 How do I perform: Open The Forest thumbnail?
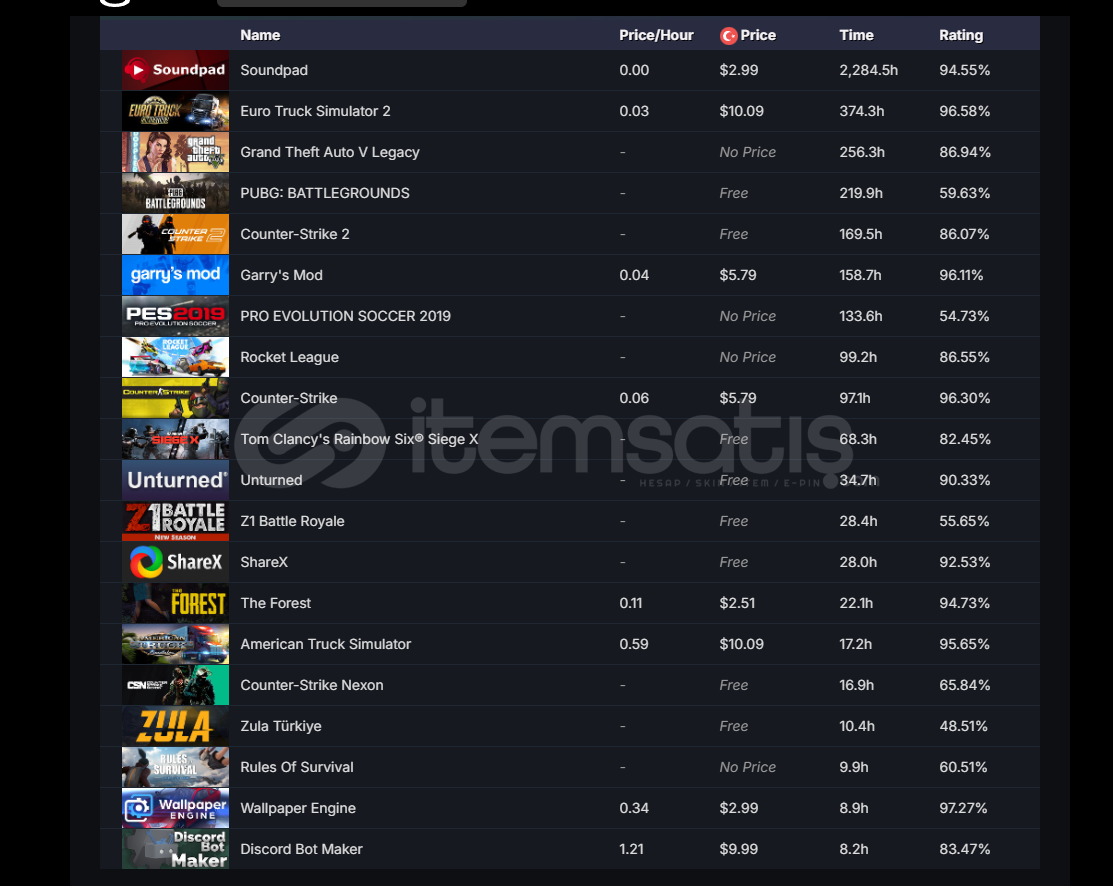175,603
